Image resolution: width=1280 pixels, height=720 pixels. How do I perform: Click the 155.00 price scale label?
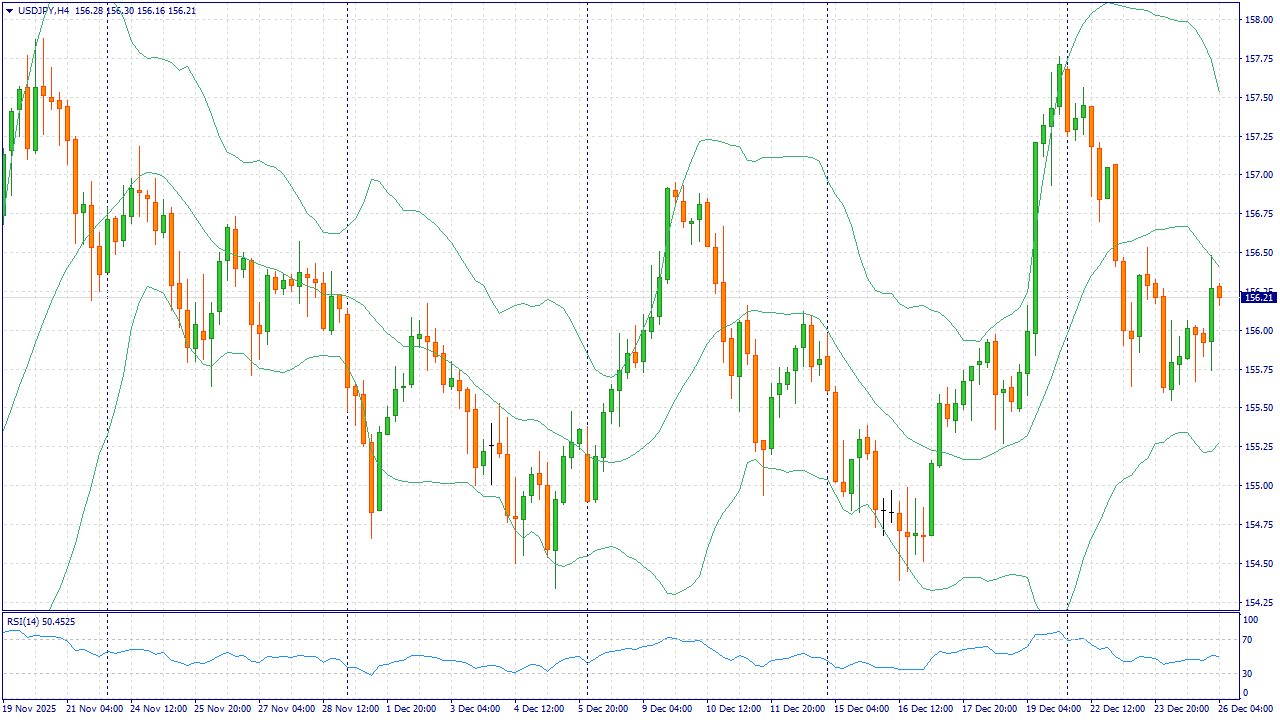click(x=1257, y=486)
